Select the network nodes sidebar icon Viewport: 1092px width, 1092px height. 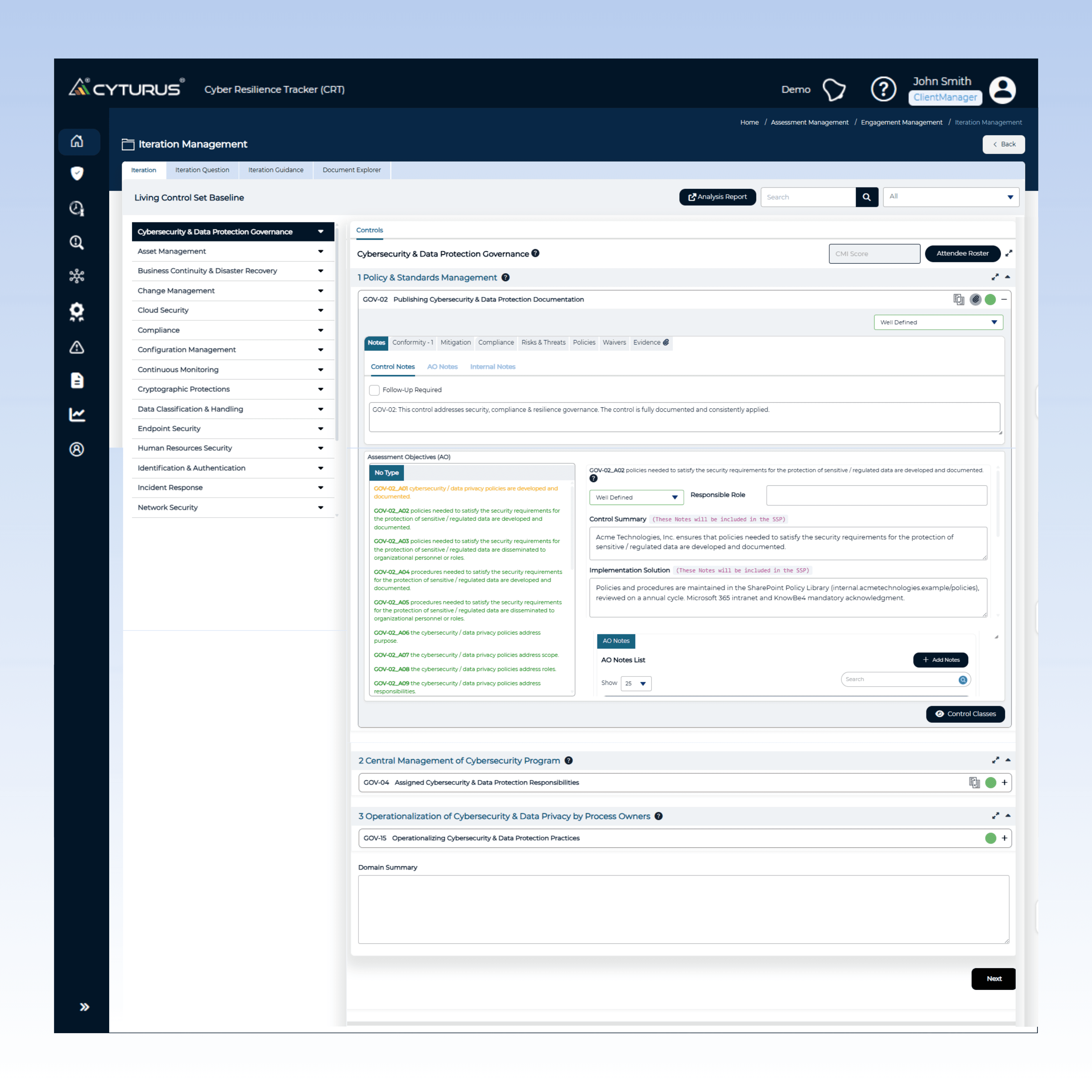77,276
